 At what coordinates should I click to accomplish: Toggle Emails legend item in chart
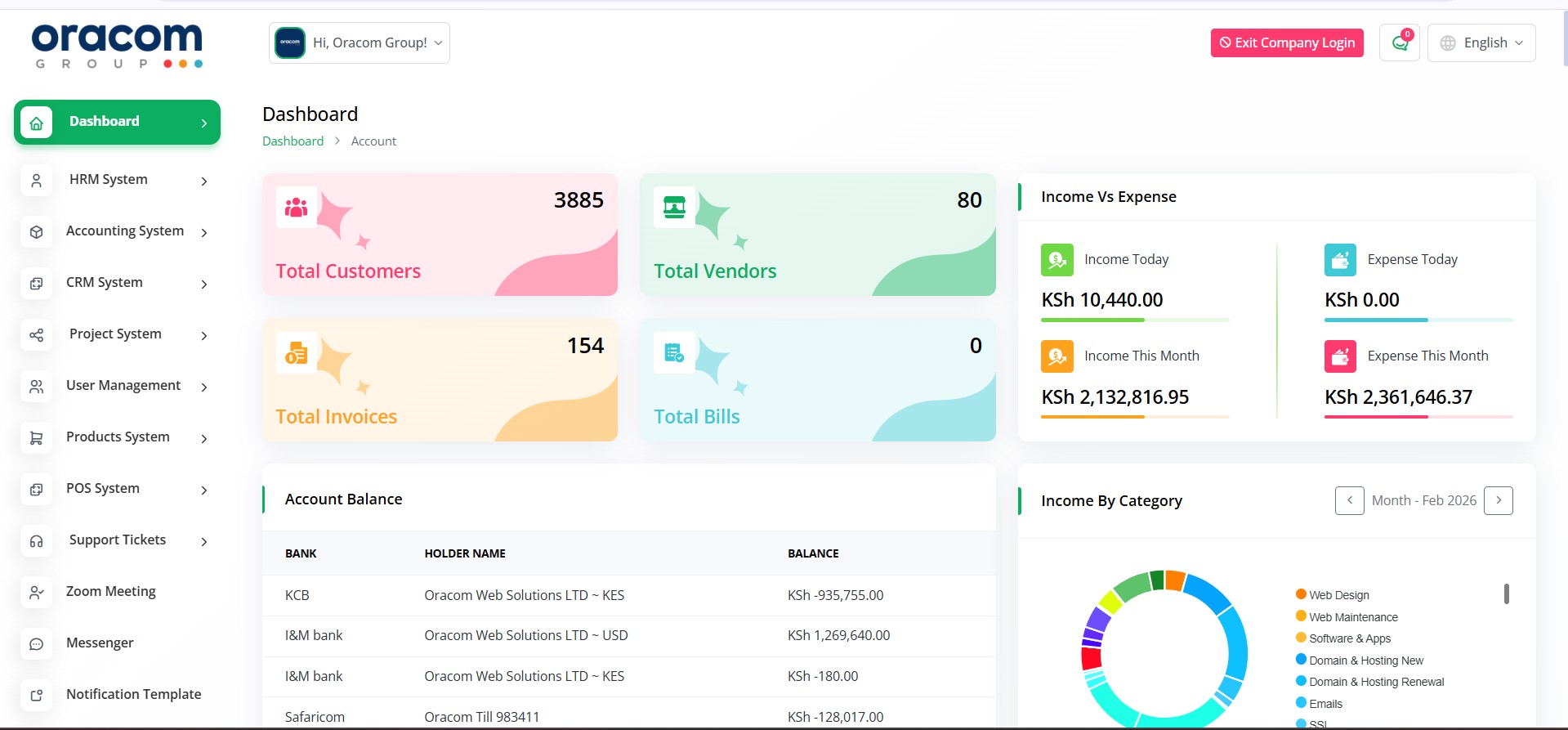click(1325, 704)
